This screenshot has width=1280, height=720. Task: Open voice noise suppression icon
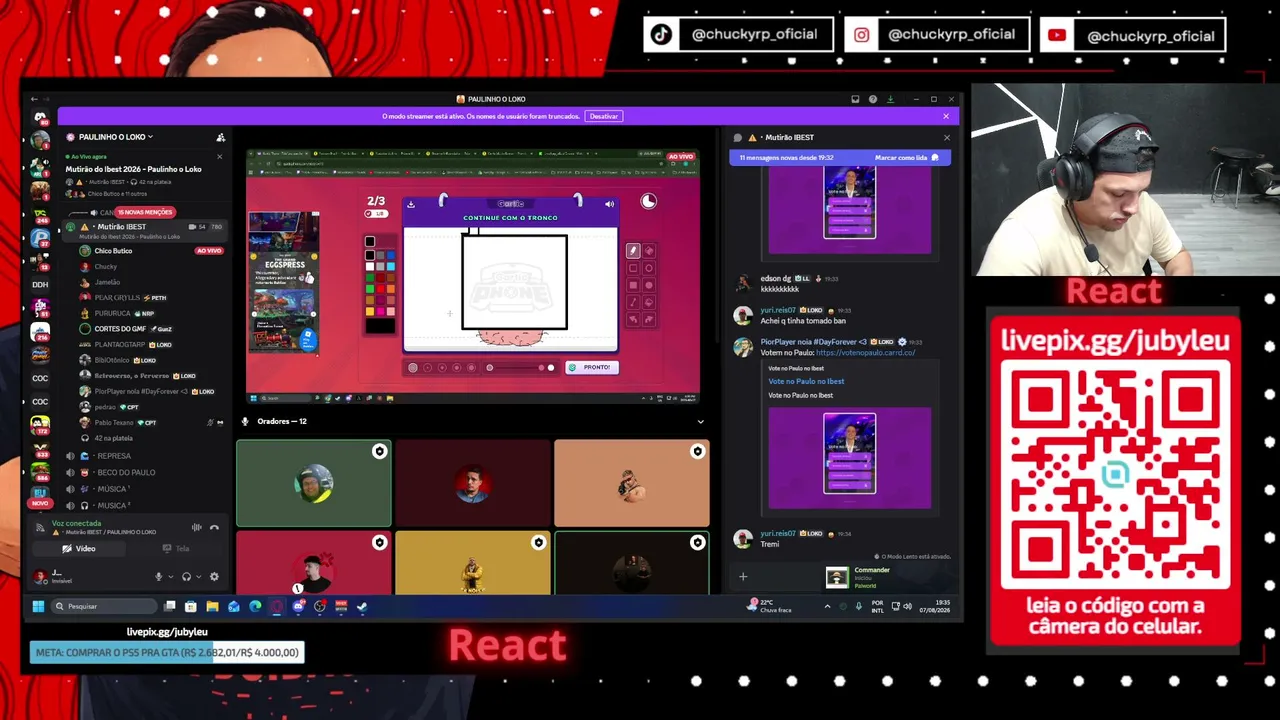(x=197, y=527)
